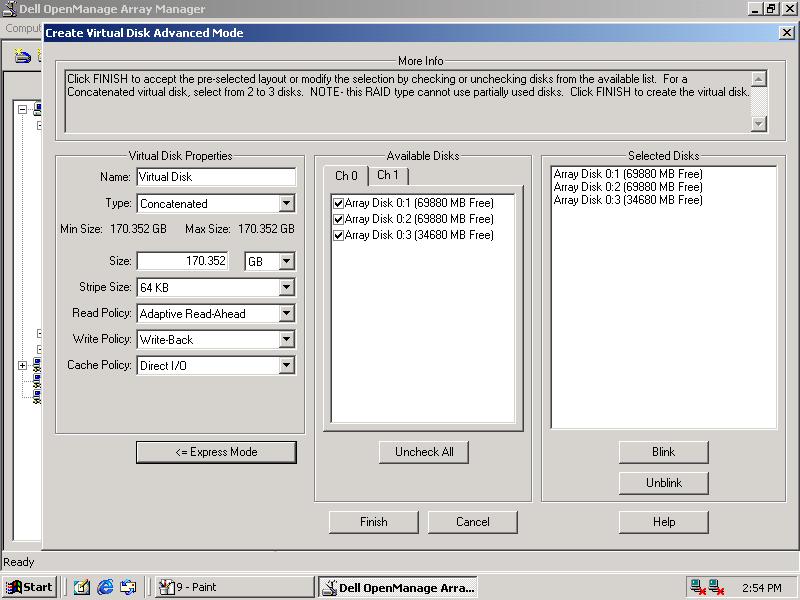The image size is (800, 600).
Task: Click the Unblink button
Action: [x=663, y=483]
